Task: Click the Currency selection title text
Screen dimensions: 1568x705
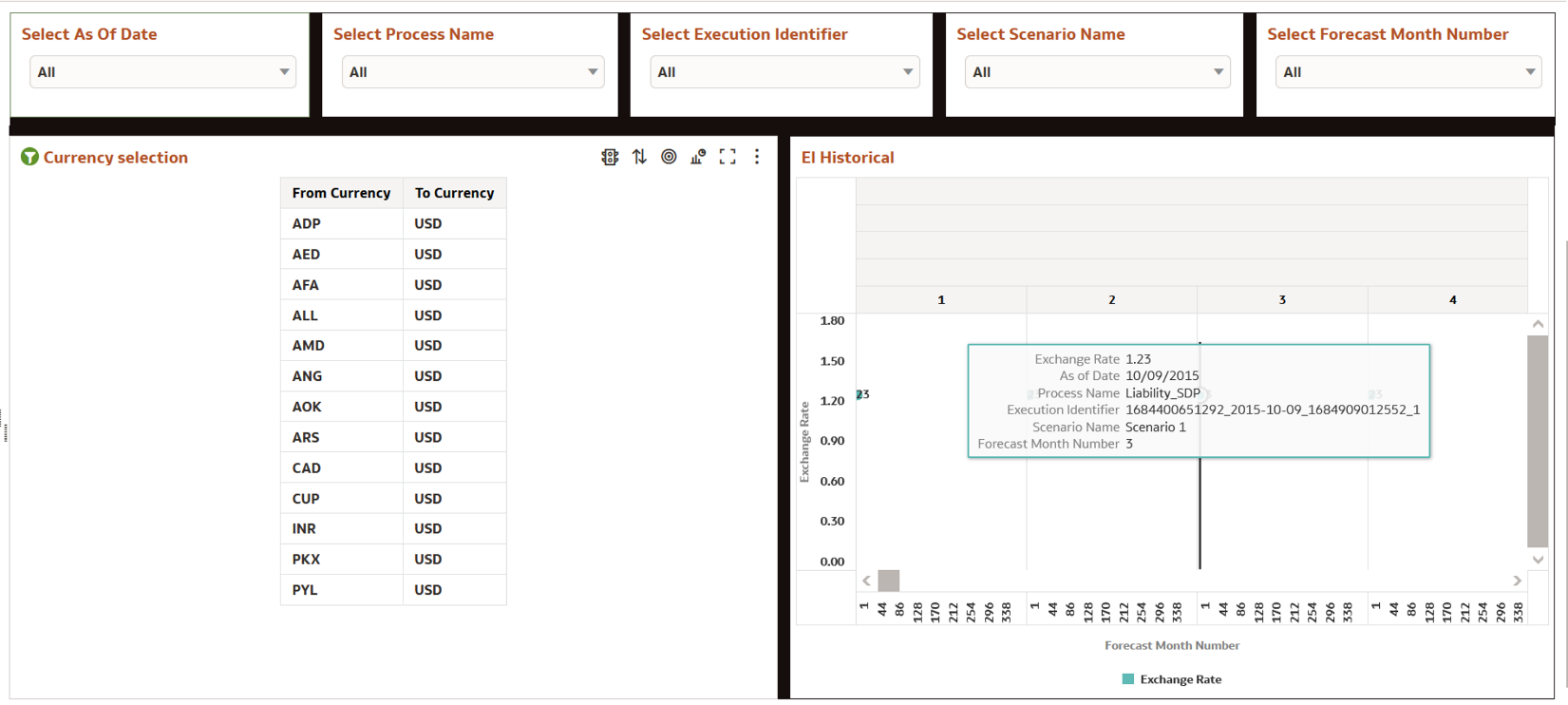Action: pos(116,158)
